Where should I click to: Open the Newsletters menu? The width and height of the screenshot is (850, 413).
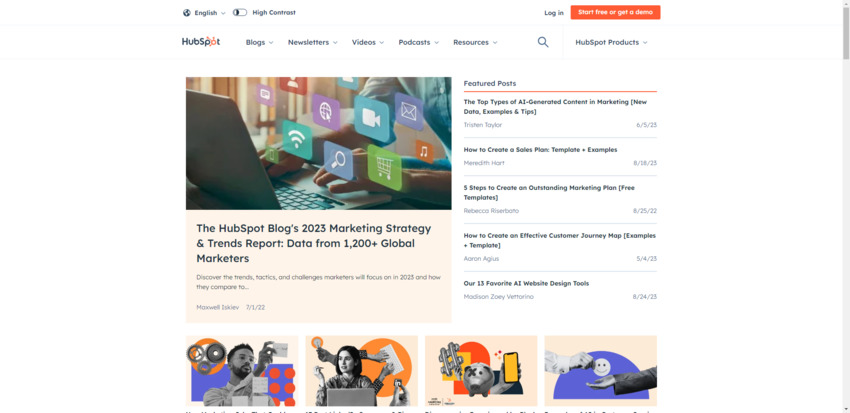pyautogui.click(x=312, y=42)
